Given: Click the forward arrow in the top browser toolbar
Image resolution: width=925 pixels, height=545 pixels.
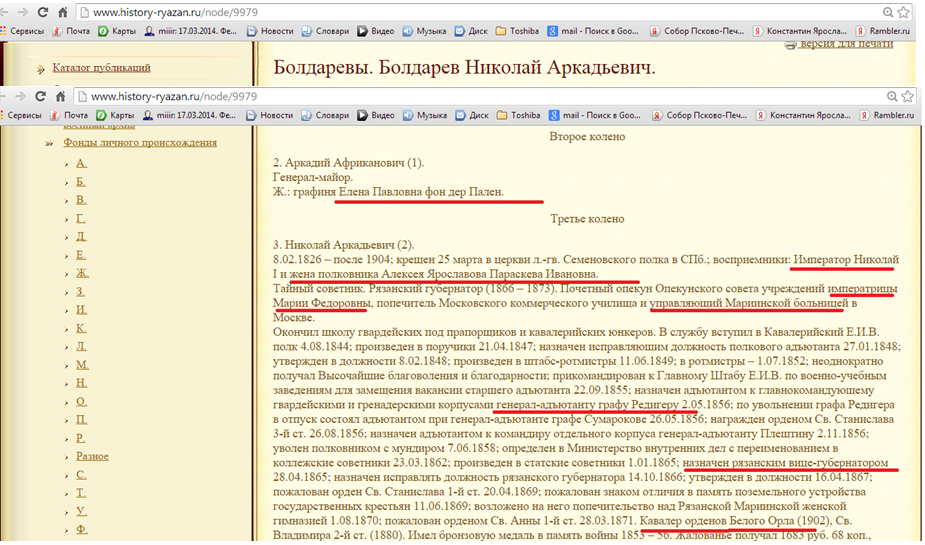Looking at the screenshot, I should 22,12.
